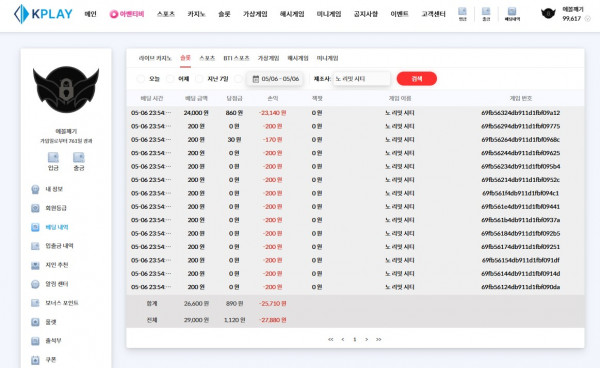The image size is (600, 368).
Task: Click the 24,000 원 bet amount cell
Action: (196, 113)
